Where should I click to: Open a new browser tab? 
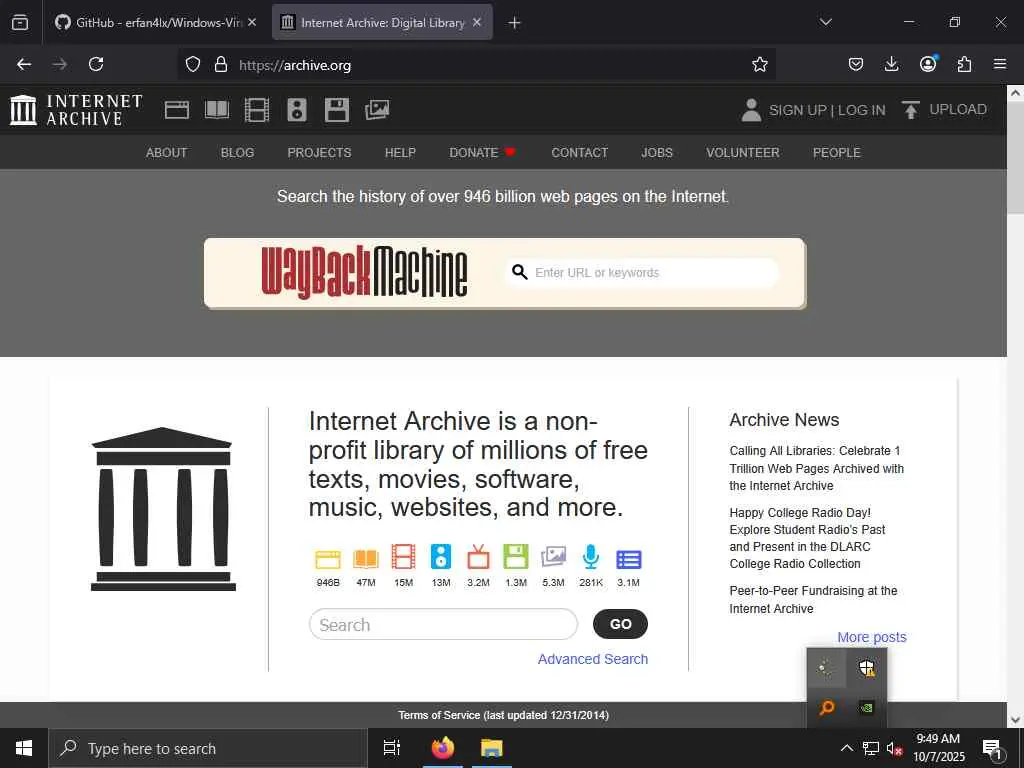click(514, 23)
